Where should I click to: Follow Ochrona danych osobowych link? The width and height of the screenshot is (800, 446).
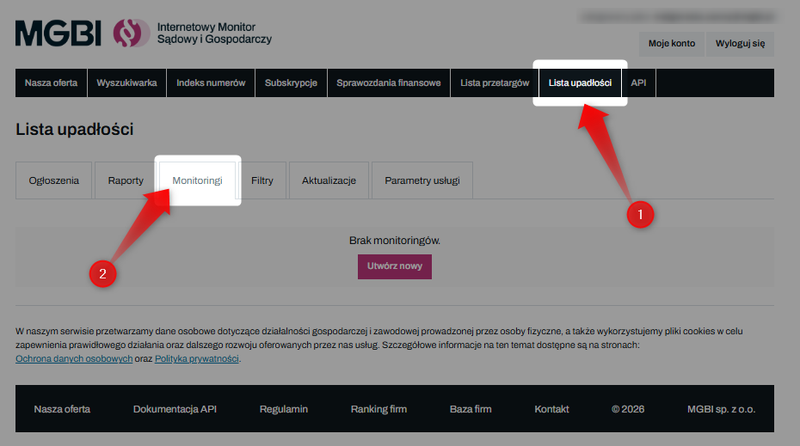tap(74, 358)
